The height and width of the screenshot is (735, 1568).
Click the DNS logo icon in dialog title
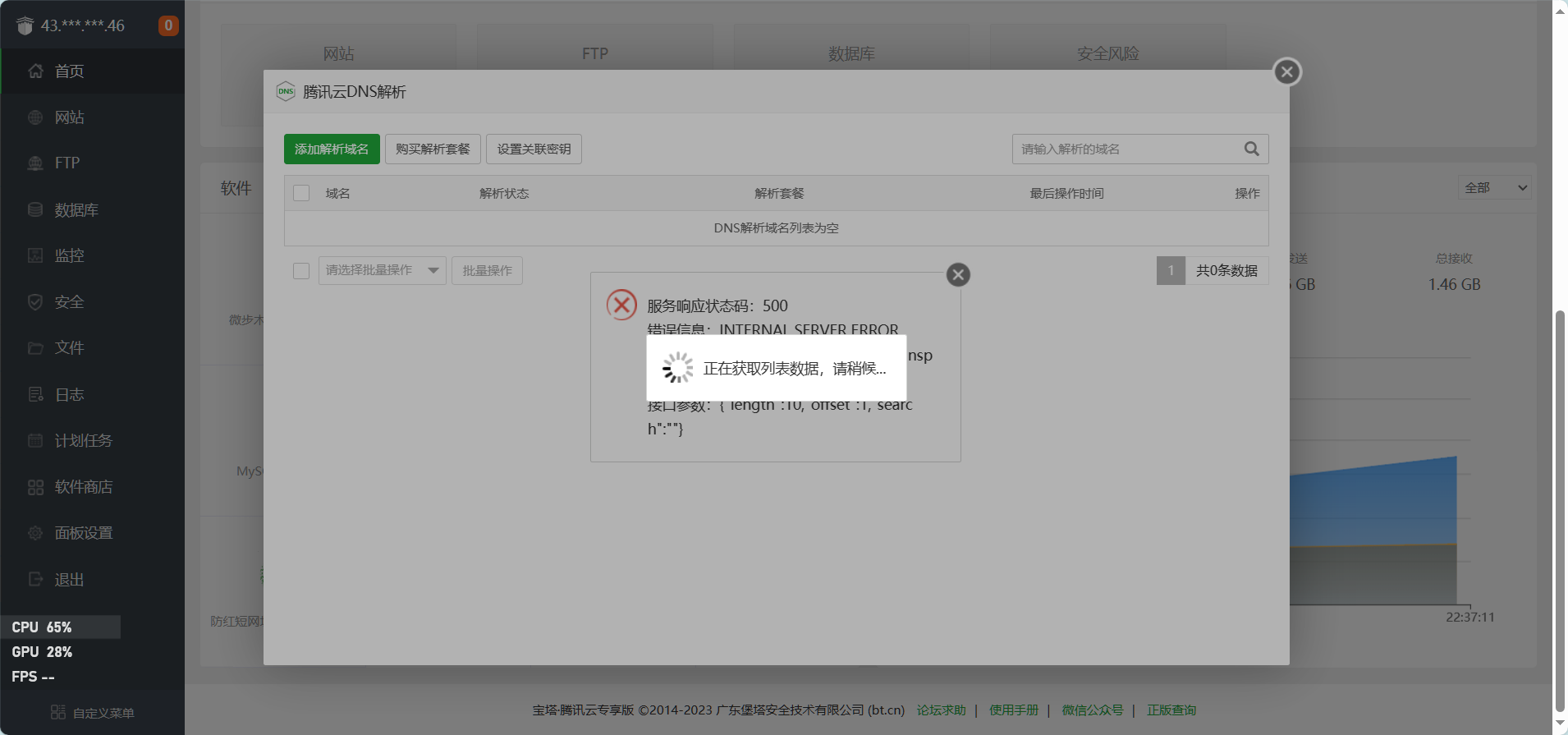point(286,91)
